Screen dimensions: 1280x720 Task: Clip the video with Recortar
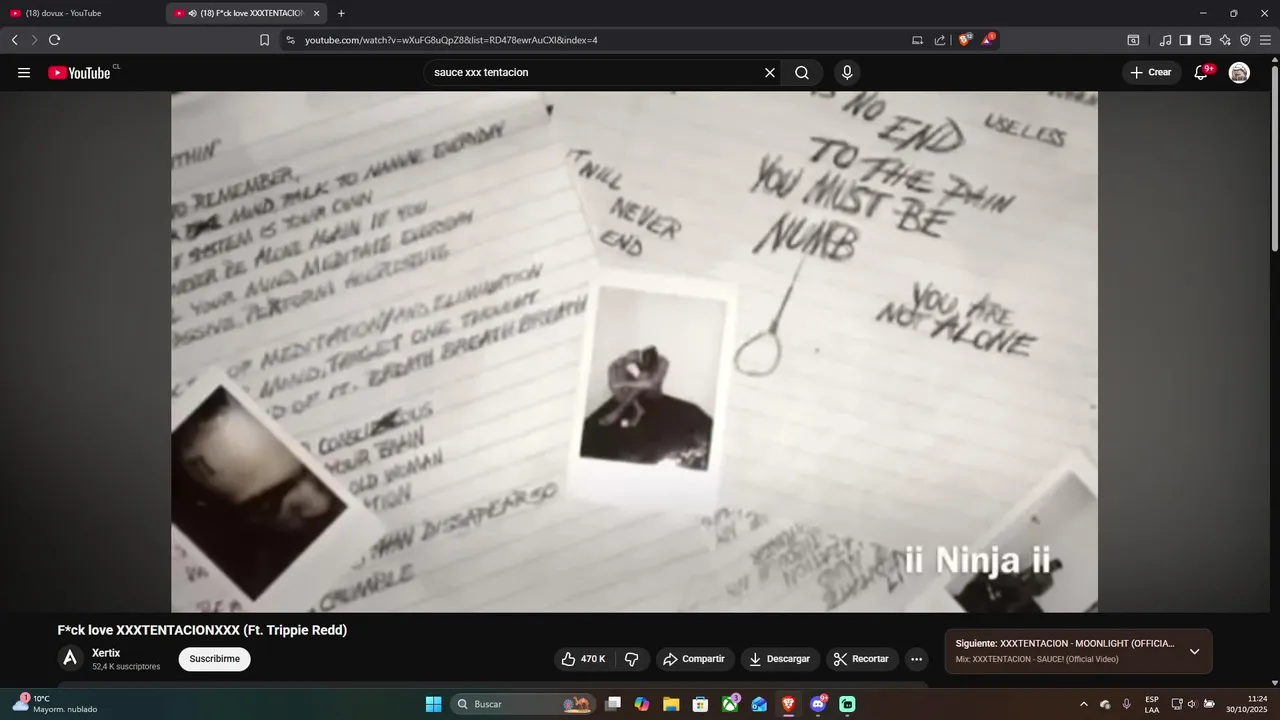coord(862,659)
